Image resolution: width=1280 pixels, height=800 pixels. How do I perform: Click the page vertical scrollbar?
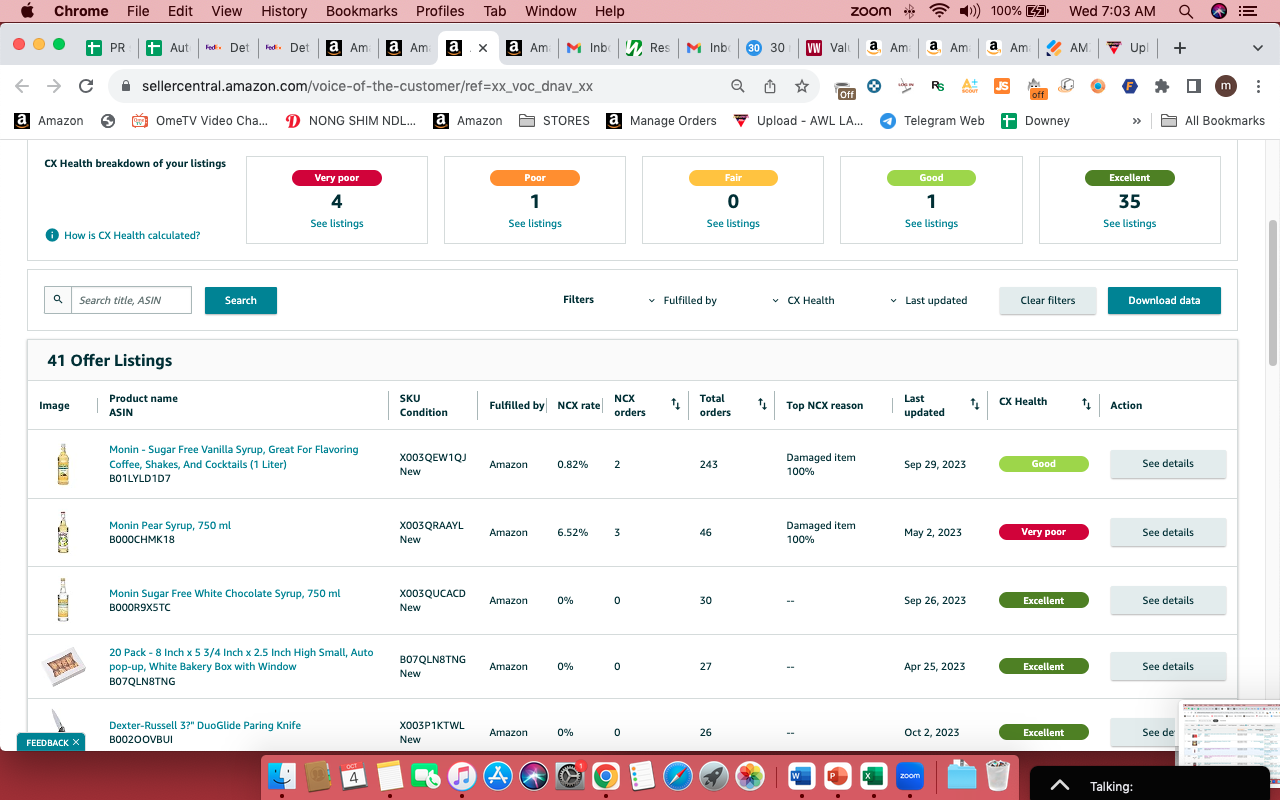[x=1273, y=293]
